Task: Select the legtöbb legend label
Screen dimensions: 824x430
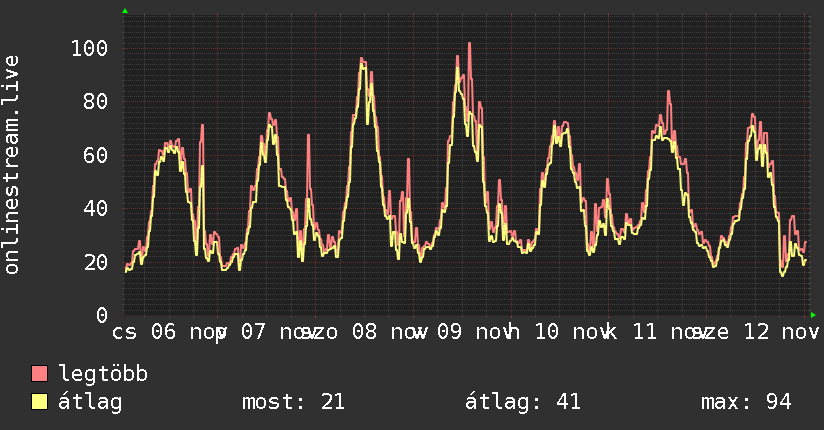Action: tap(103, 374)
